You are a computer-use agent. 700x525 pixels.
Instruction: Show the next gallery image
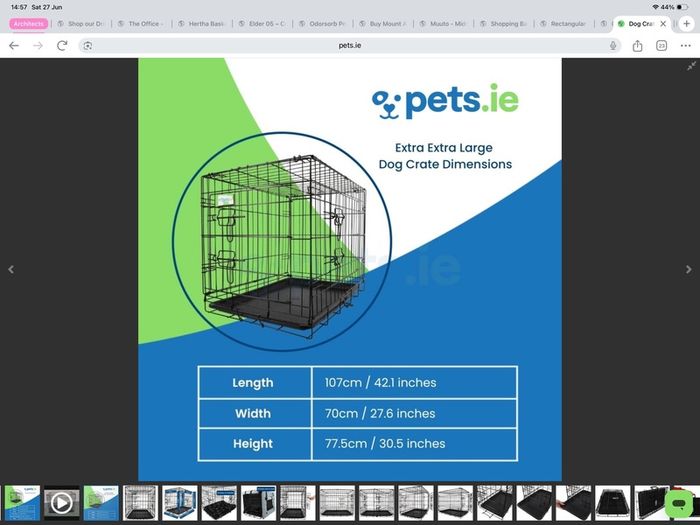pyautogui.click(x=688, y=269)
